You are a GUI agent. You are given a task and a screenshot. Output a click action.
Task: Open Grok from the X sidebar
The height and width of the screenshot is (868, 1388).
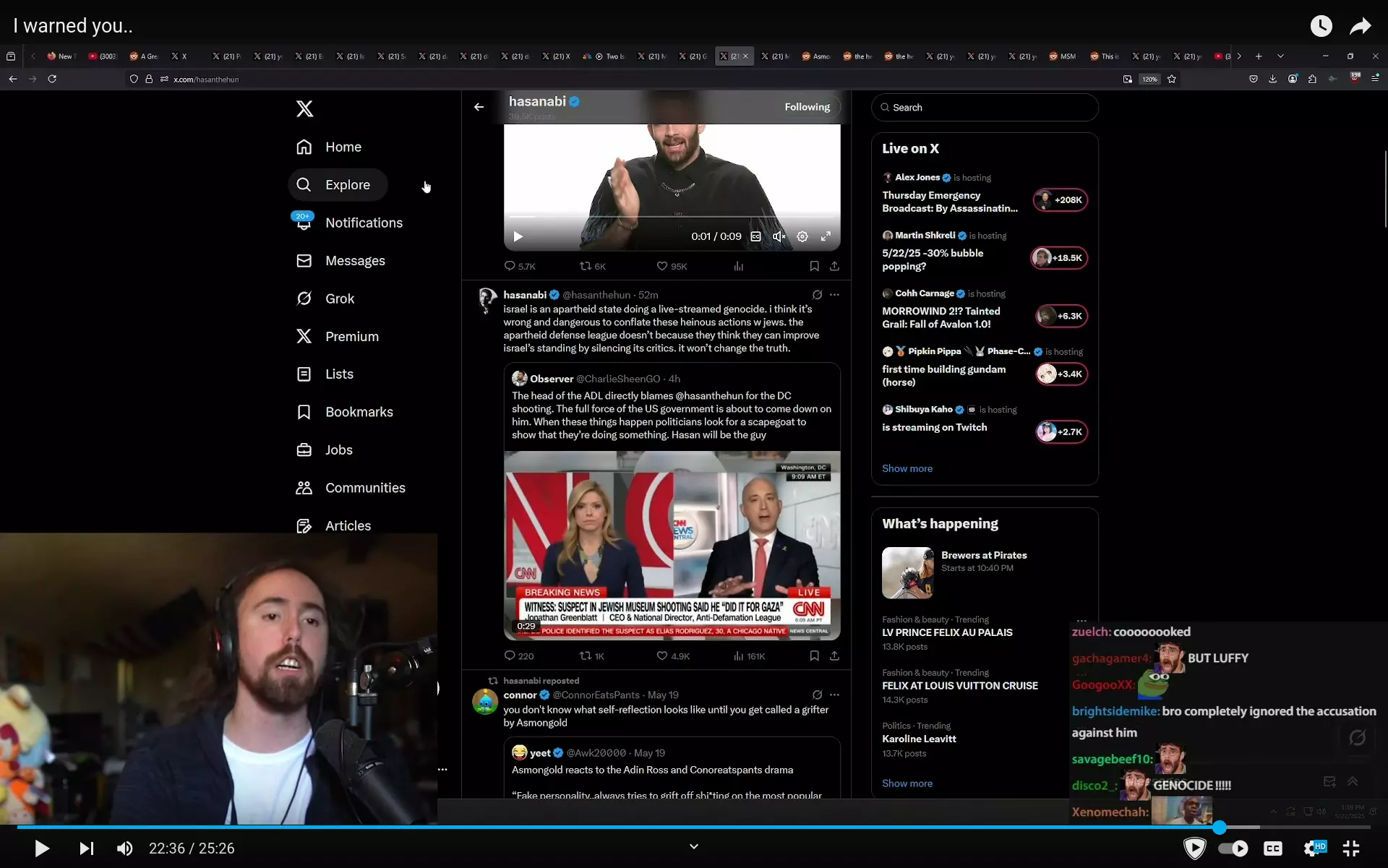point(325,298)
